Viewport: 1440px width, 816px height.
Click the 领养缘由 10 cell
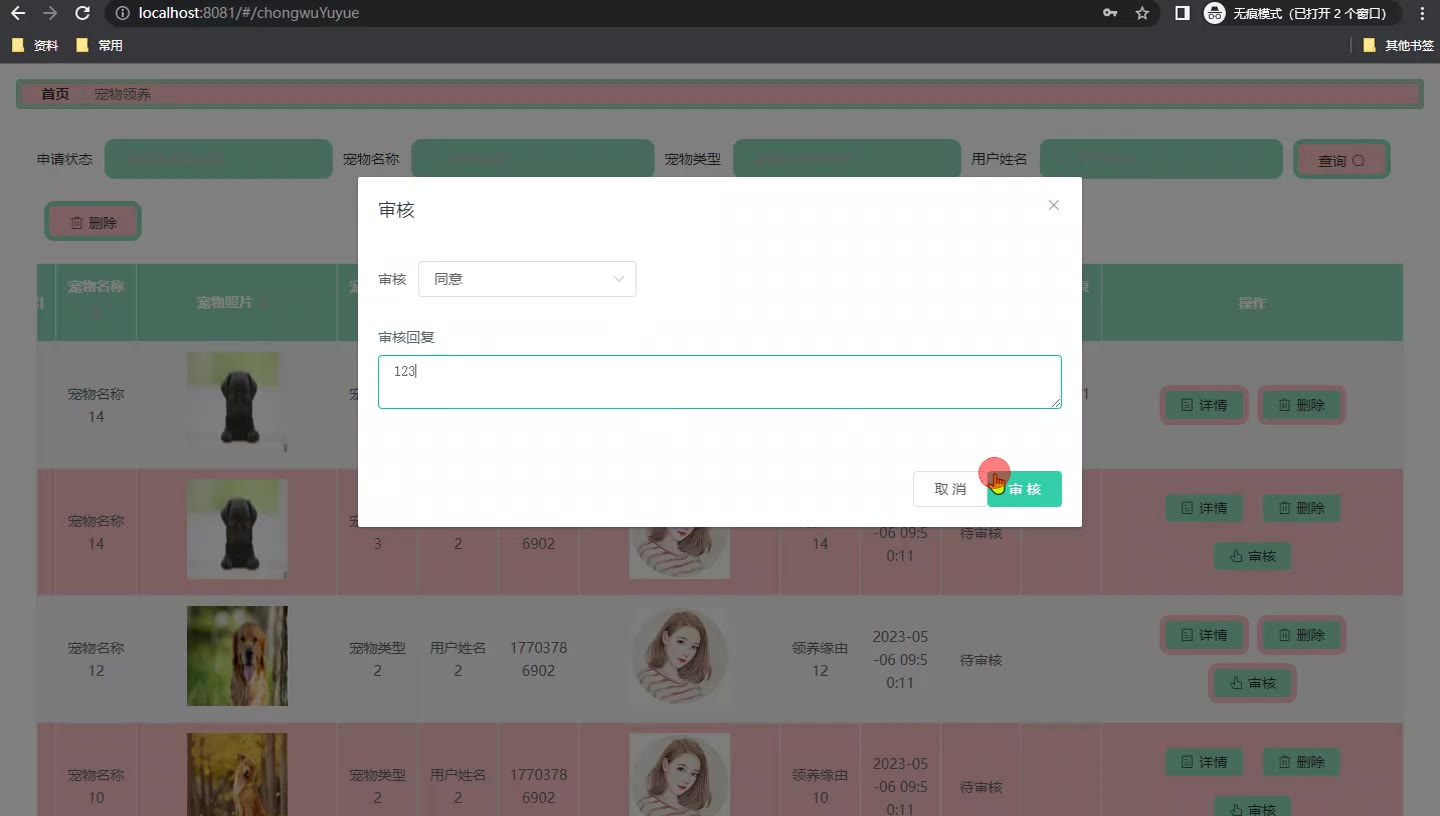click(820, 786)
